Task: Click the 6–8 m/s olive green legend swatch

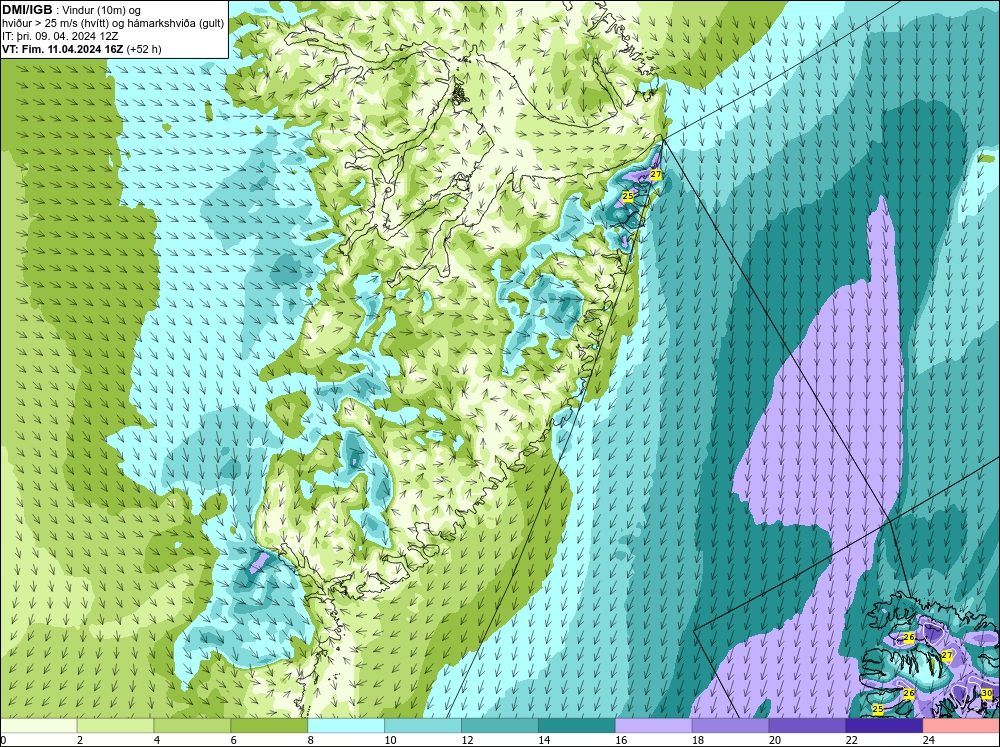Action: pos(269,726)
